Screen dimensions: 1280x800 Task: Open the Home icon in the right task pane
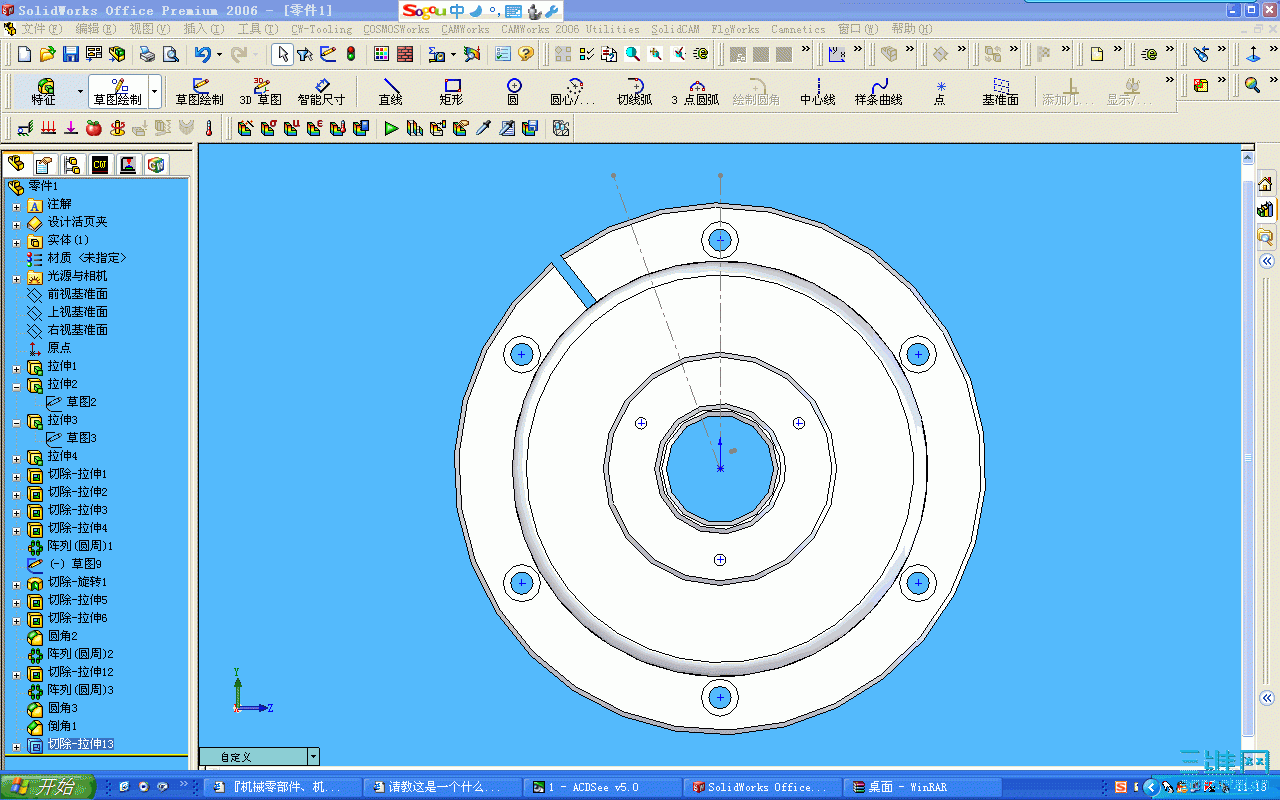point(1265,183)
